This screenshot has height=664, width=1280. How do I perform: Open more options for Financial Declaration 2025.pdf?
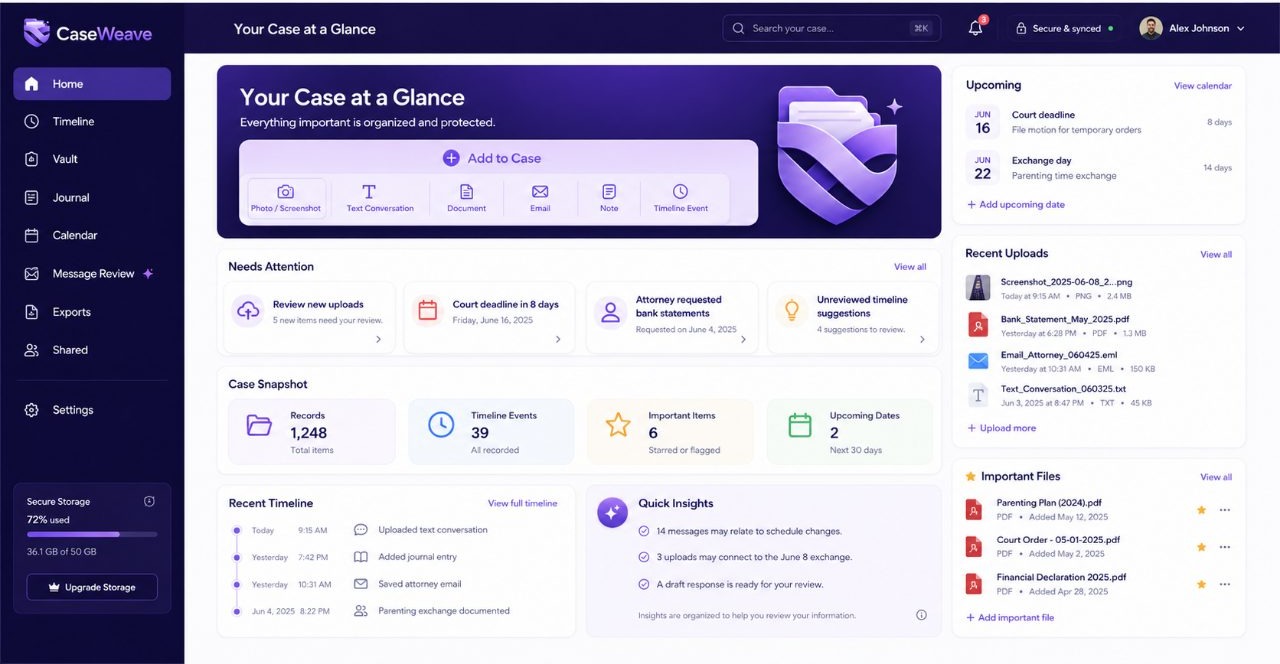point(1225,584)
